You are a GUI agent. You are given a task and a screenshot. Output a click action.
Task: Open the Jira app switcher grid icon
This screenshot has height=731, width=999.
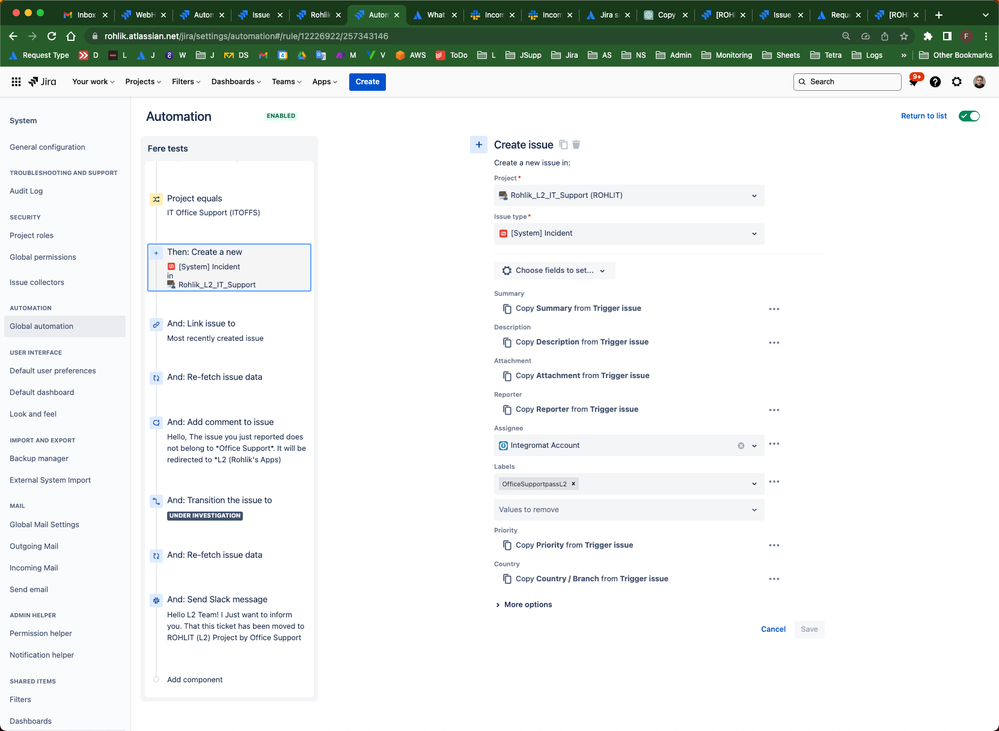pos(16,82)
